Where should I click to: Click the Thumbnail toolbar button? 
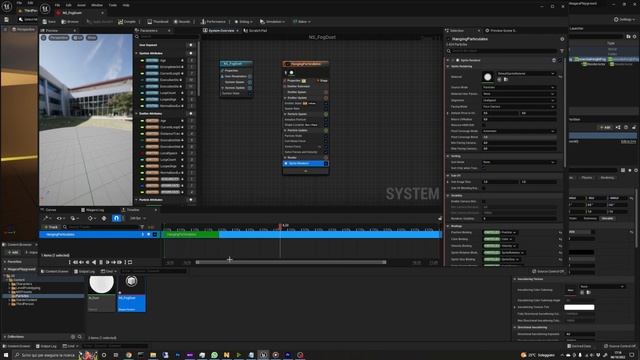158,22
